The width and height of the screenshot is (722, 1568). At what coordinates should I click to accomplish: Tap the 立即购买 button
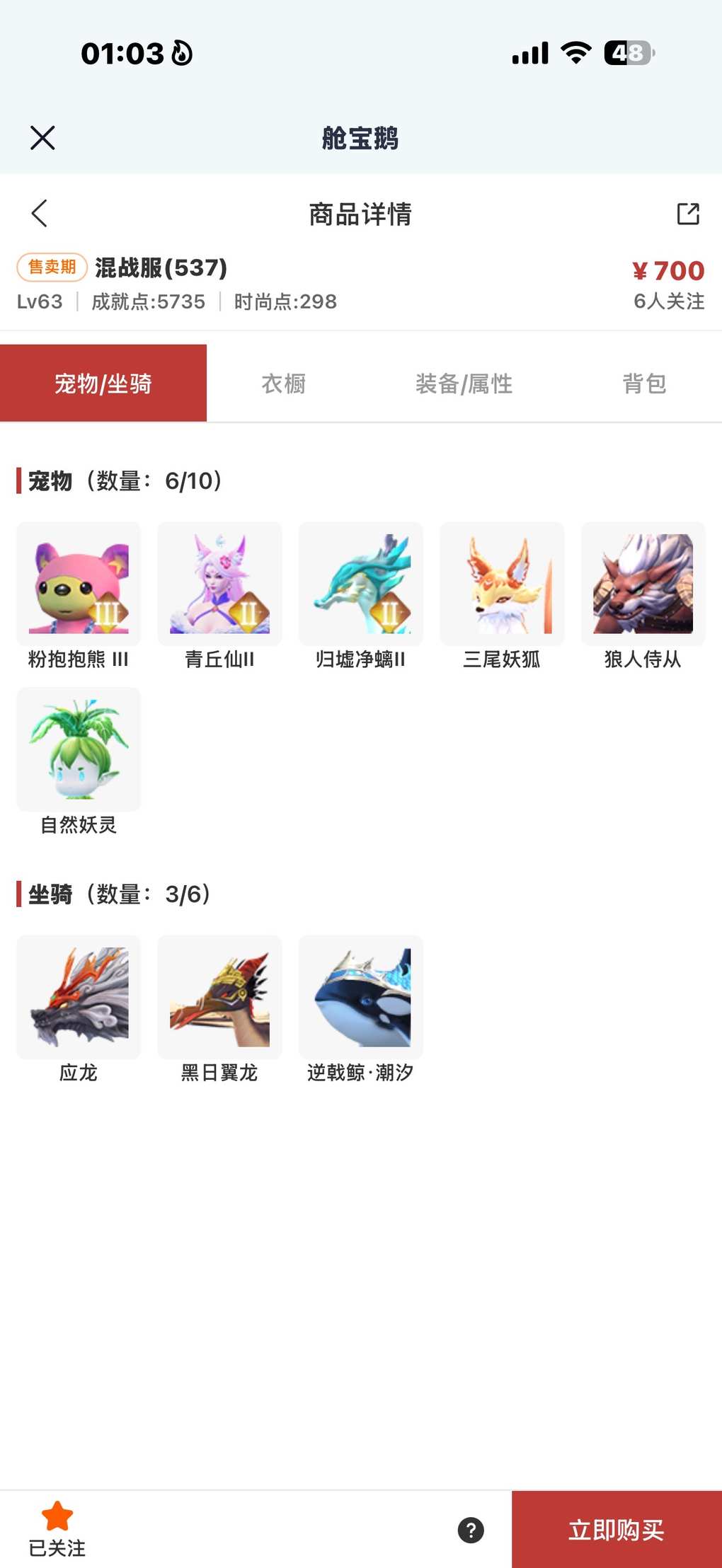point(617,1530)
